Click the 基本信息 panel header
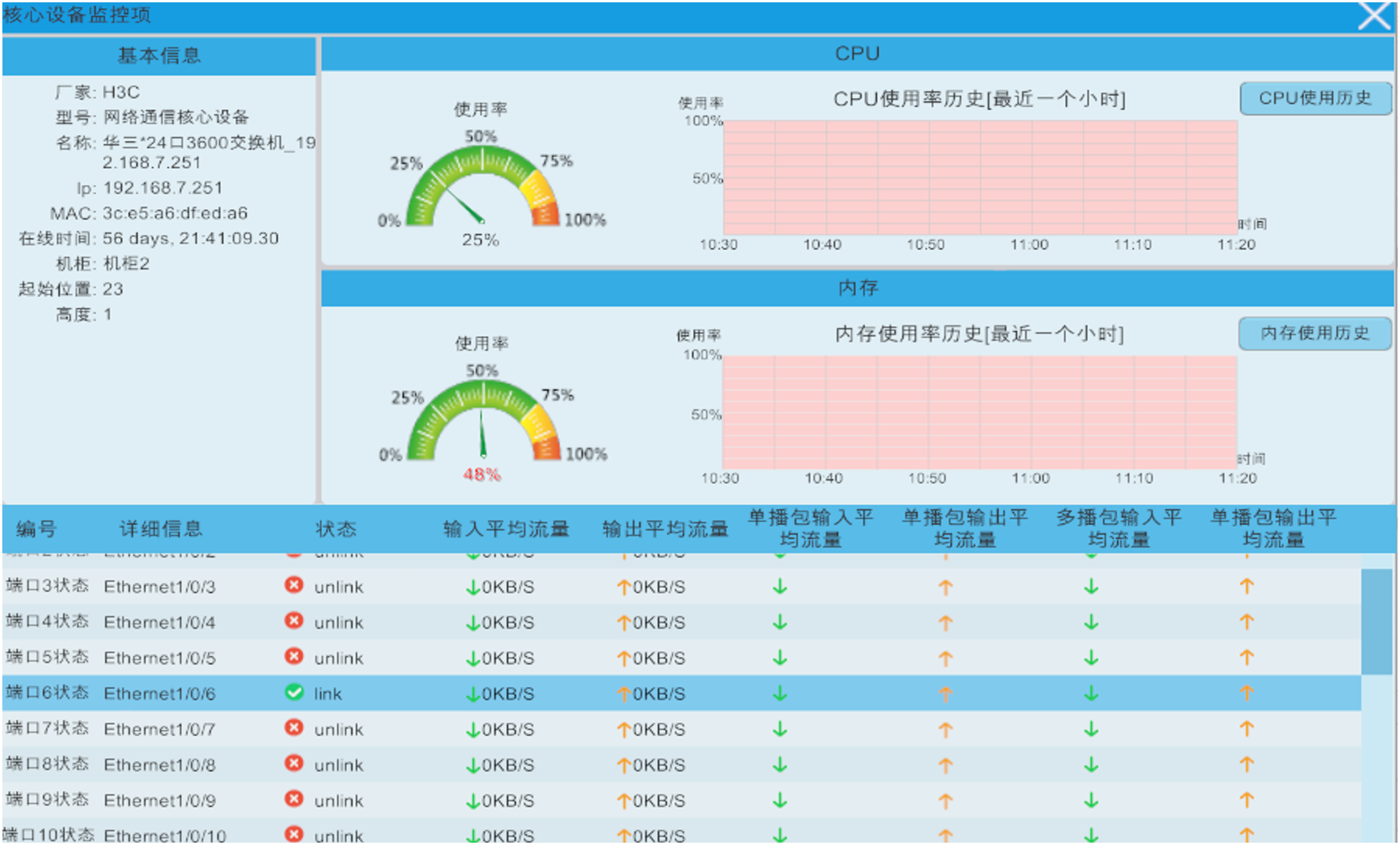 pos(158,56)
